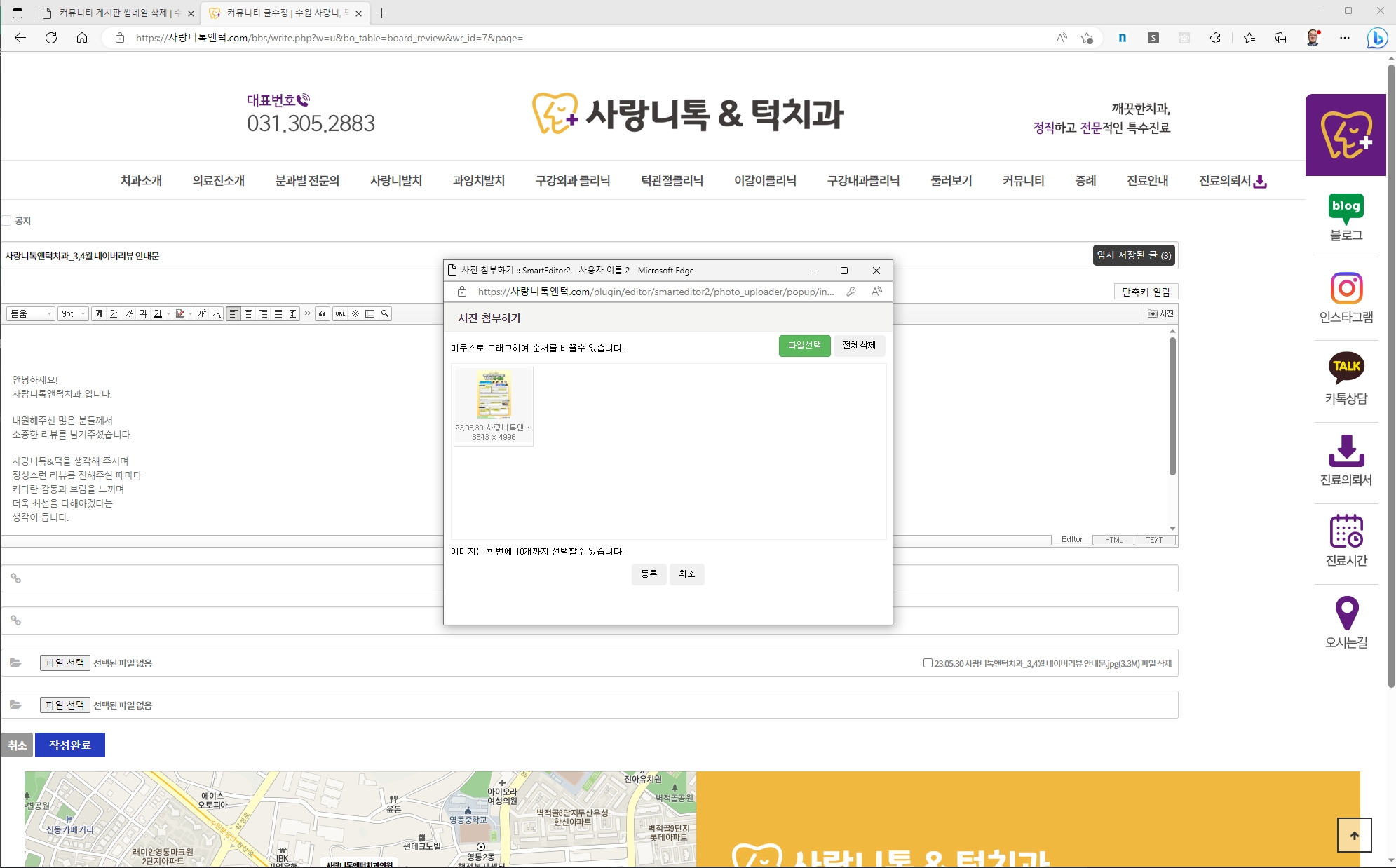Open the 9pt font size dropdown
1396x868 pixels.
tap(73, 313)
